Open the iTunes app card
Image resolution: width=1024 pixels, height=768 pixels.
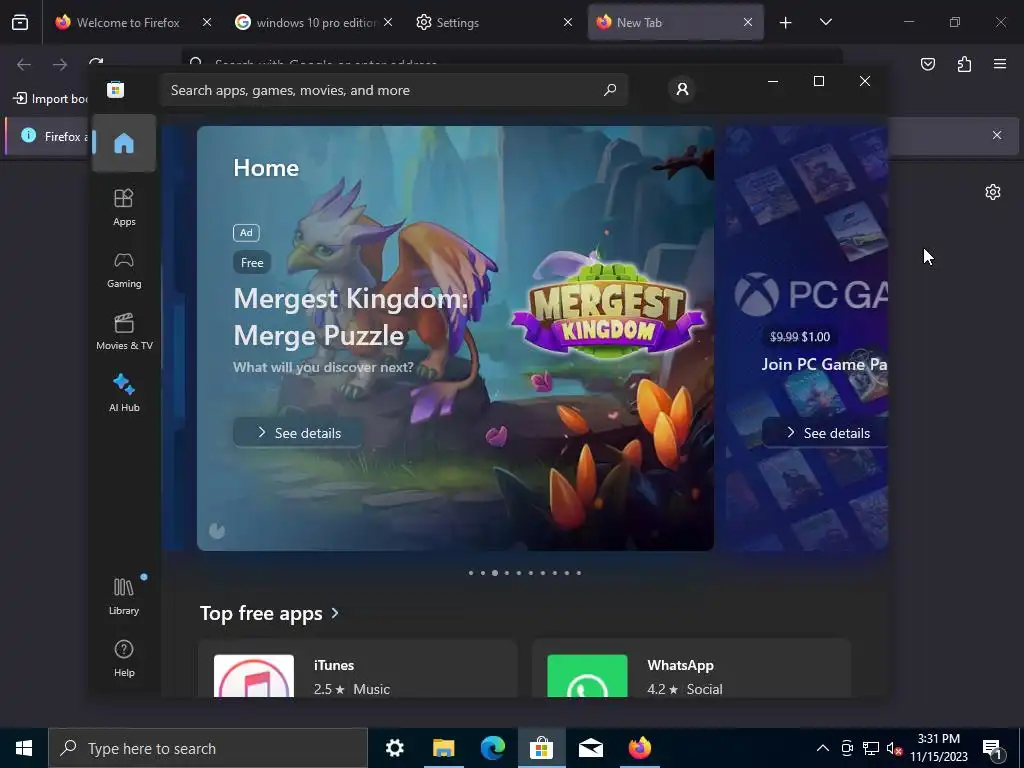pyautogui.click(x=358, y=668)
